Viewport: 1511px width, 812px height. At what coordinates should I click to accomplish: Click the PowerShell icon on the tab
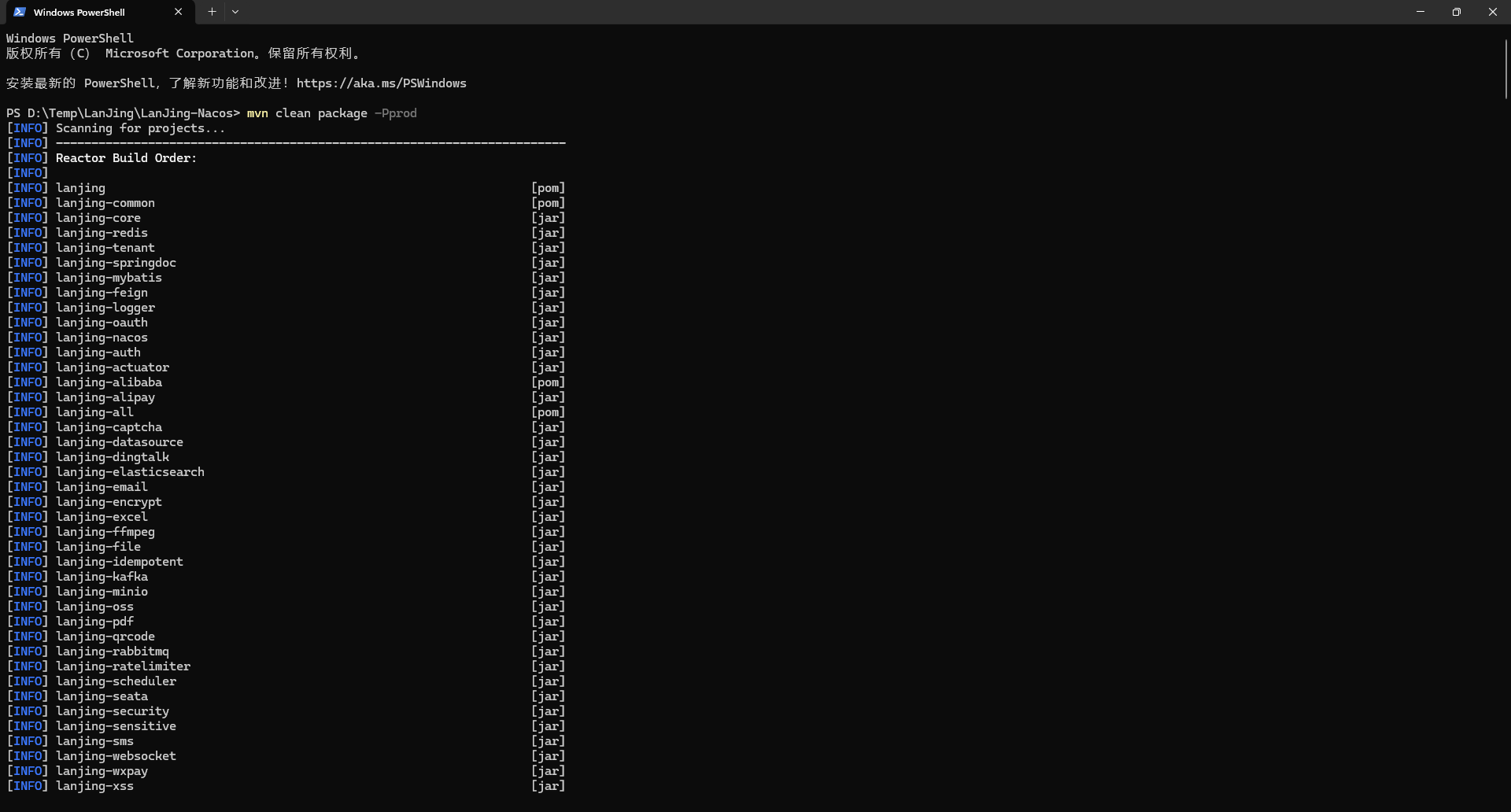(x=20, y=12)
